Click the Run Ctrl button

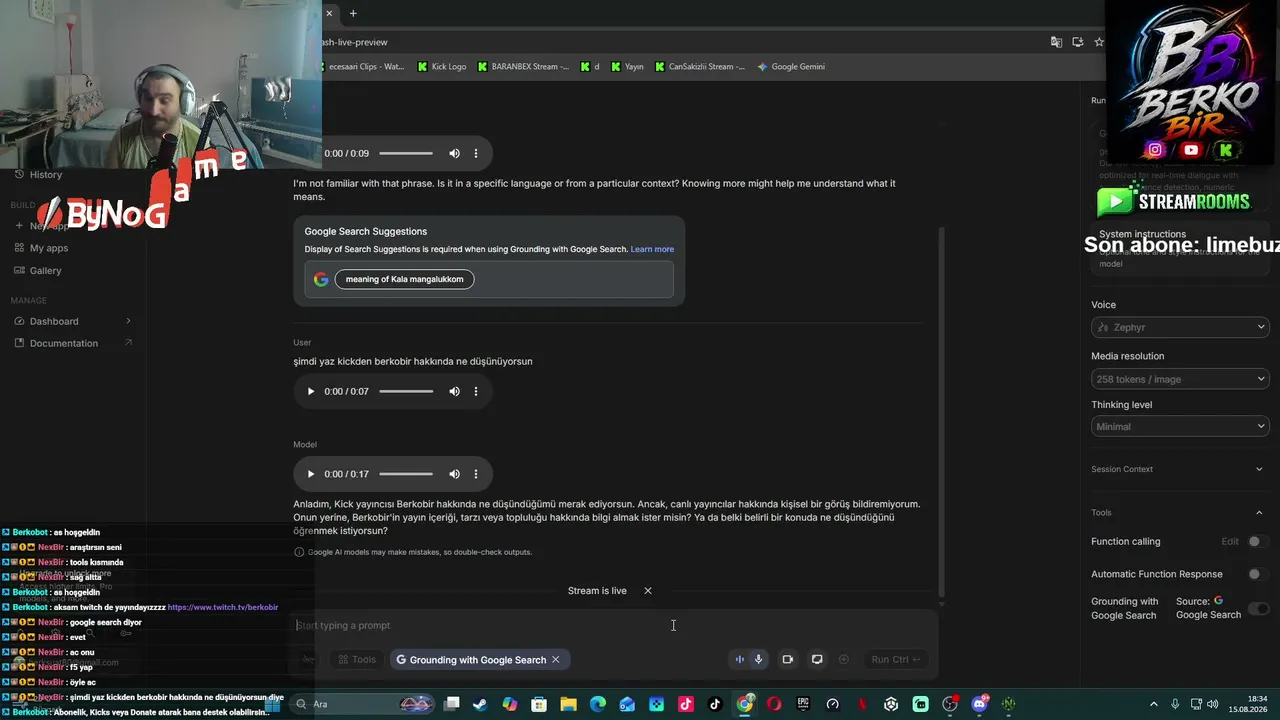895,659
